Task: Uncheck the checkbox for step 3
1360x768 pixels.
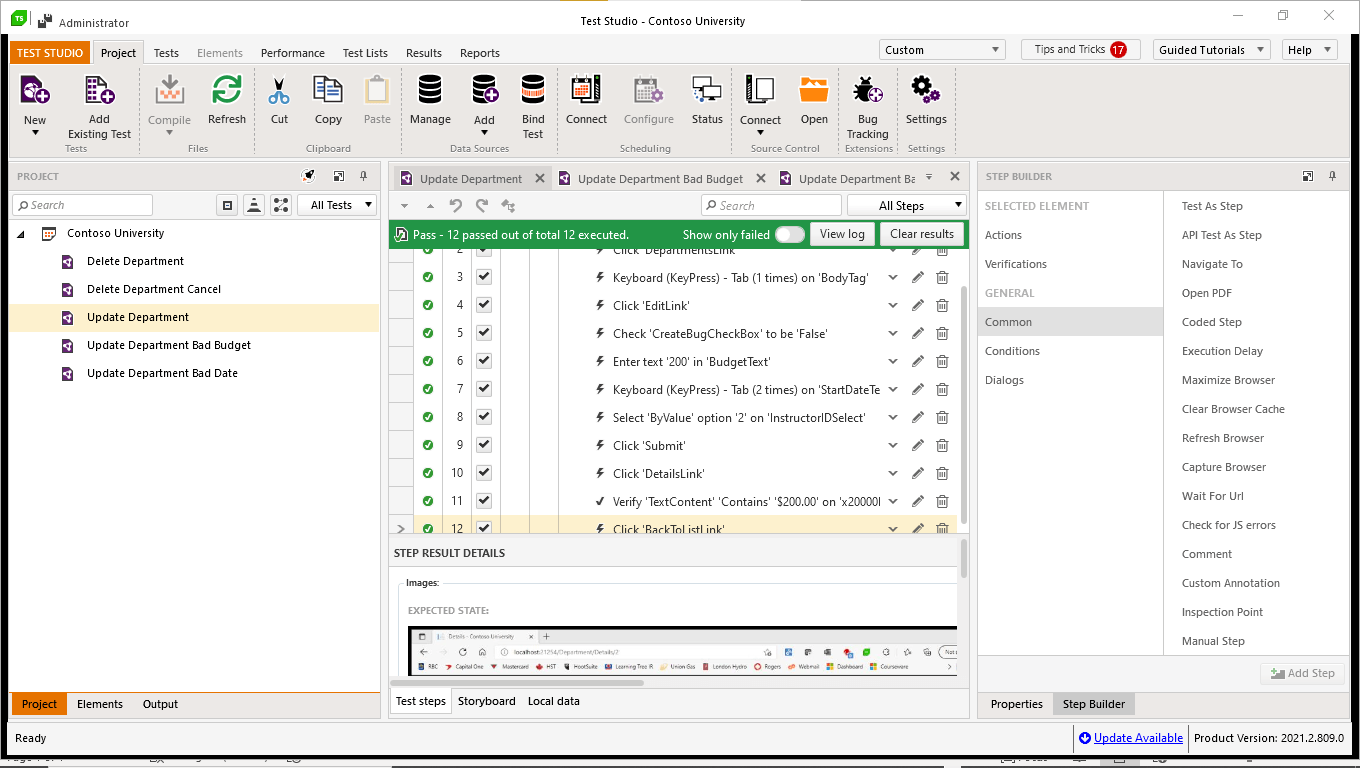Action: click(x=484, y=277)
